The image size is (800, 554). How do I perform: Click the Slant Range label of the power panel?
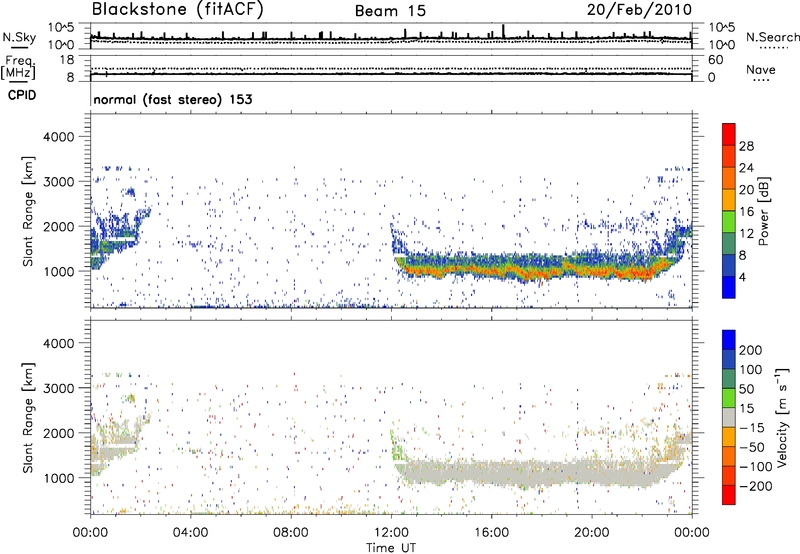[28, 211]
